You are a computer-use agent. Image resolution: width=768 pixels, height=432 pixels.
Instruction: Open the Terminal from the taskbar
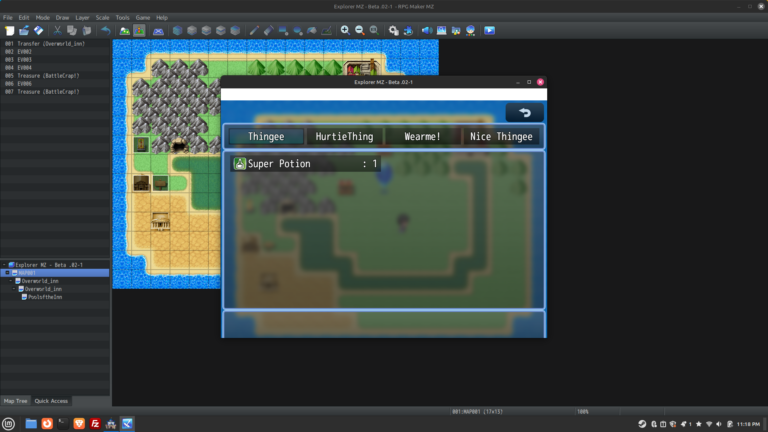click(x=63, y=424)
